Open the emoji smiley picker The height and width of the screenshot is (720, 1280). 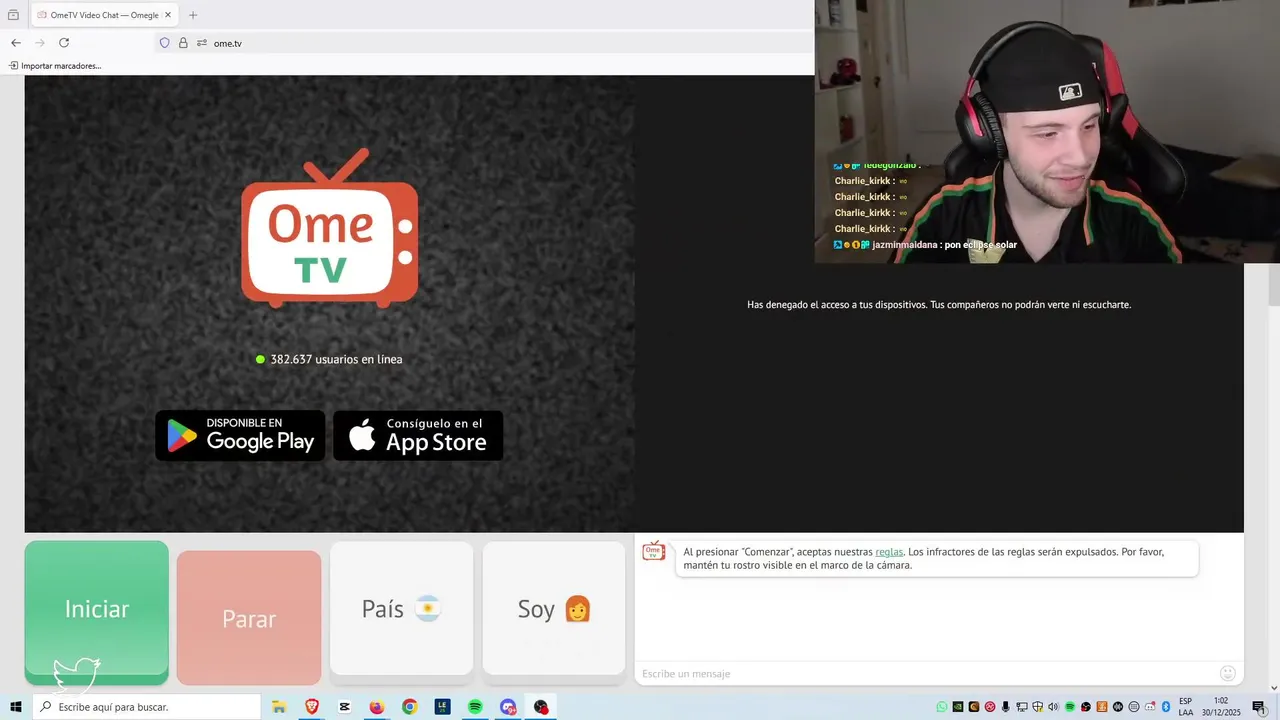coord(1228,673)
